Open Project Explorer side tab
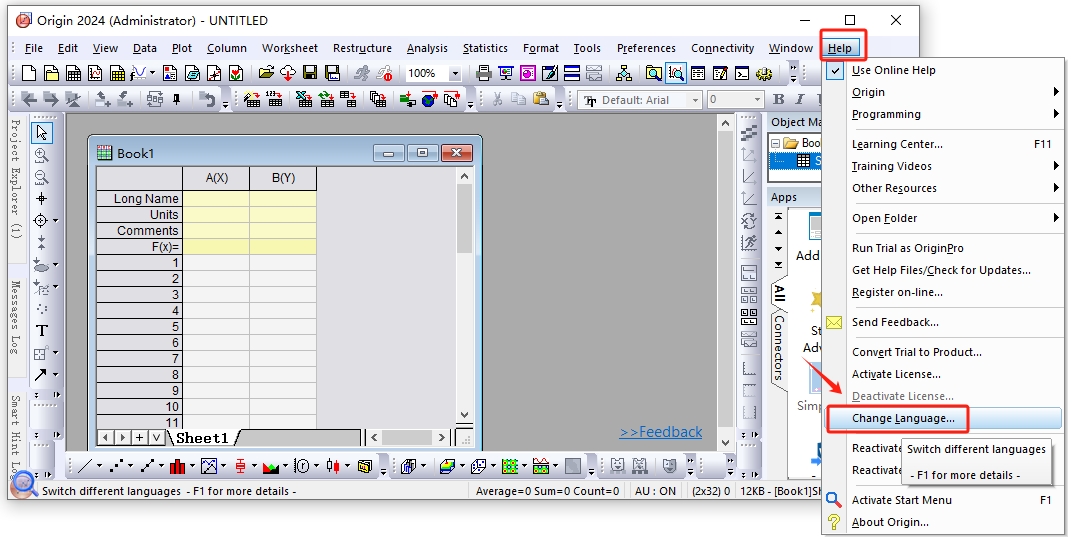Image resolution: width=1073 pixels, height=540 pixels. click(16, 179)
